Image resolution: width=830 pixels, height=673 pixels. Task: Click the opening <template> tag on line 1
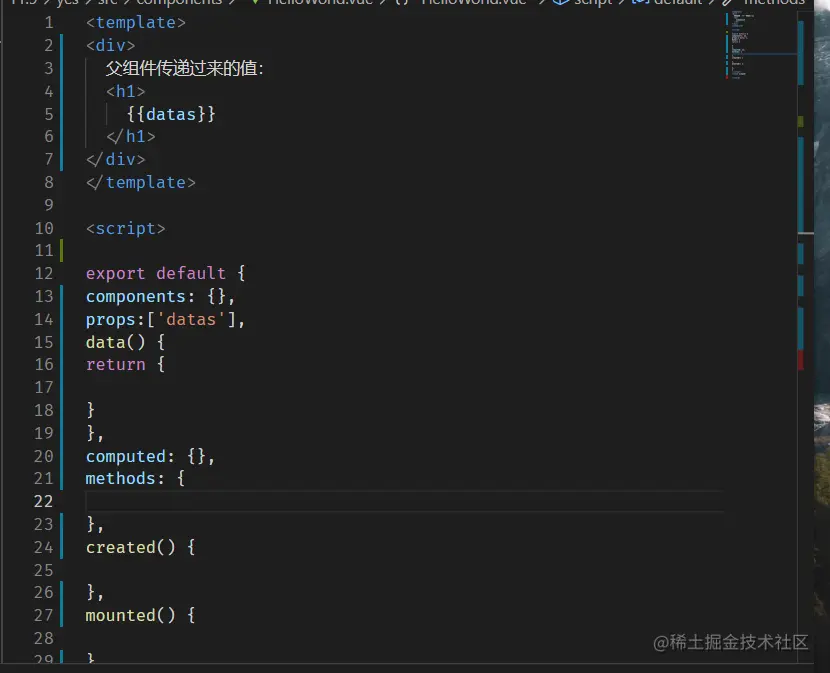point(136,22)
